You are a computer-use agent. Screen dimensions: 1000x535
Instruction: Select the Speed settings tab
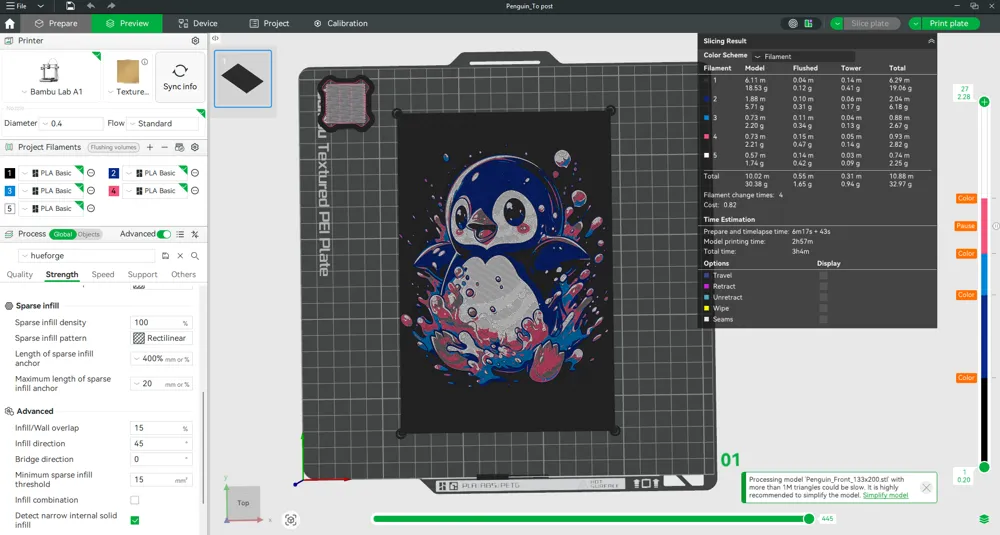pyautogui.click(x=103, y=275)
